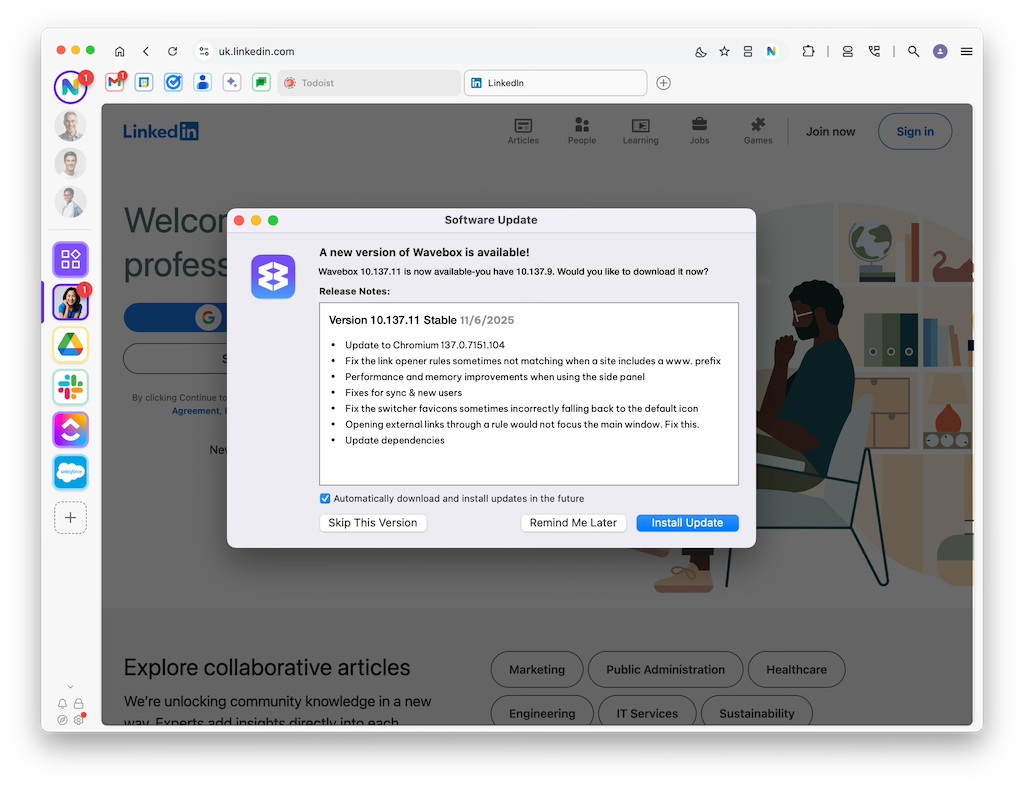
Task: Bookmark this page with the star icon
Action: (724, 52)
